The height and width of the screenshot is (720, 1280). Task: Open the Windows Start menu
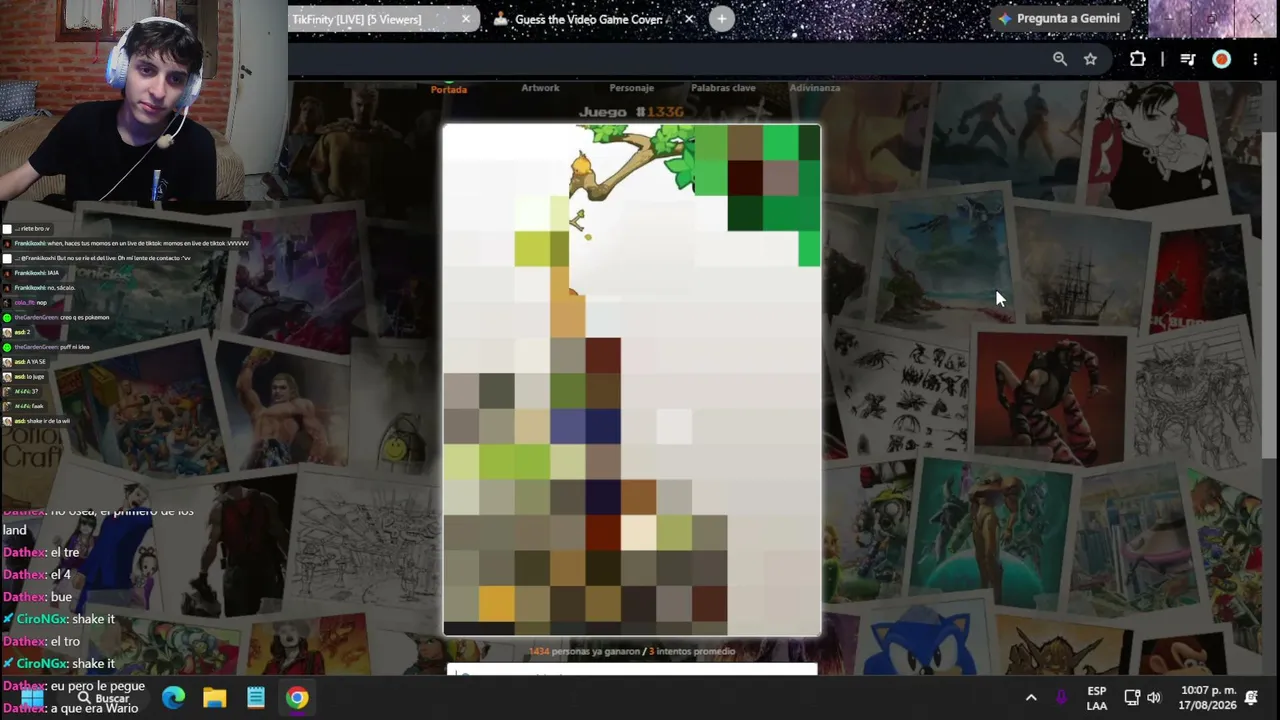click(32, 698)
